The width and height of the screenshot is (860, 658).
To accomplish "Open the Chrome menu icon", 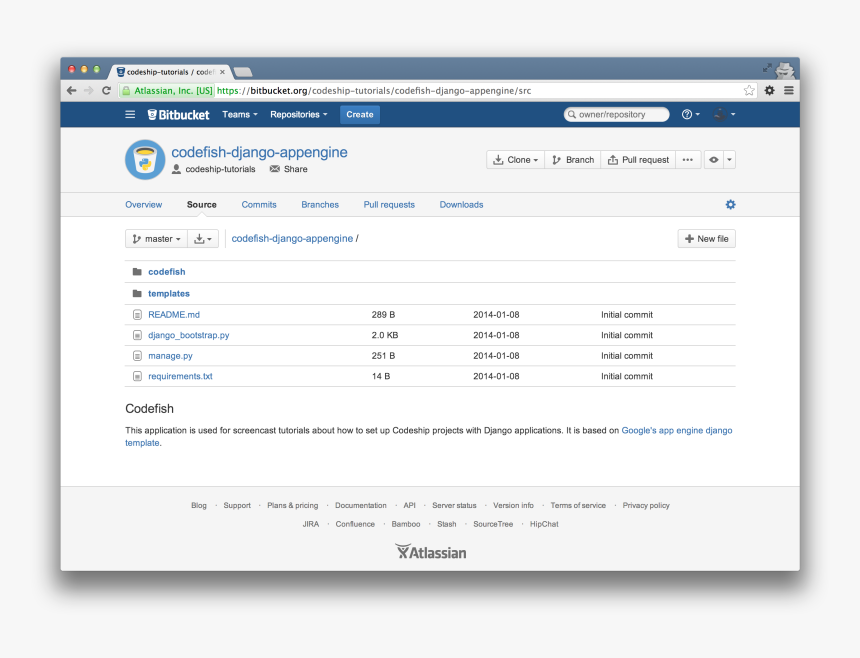I will [x=789, y=90].
